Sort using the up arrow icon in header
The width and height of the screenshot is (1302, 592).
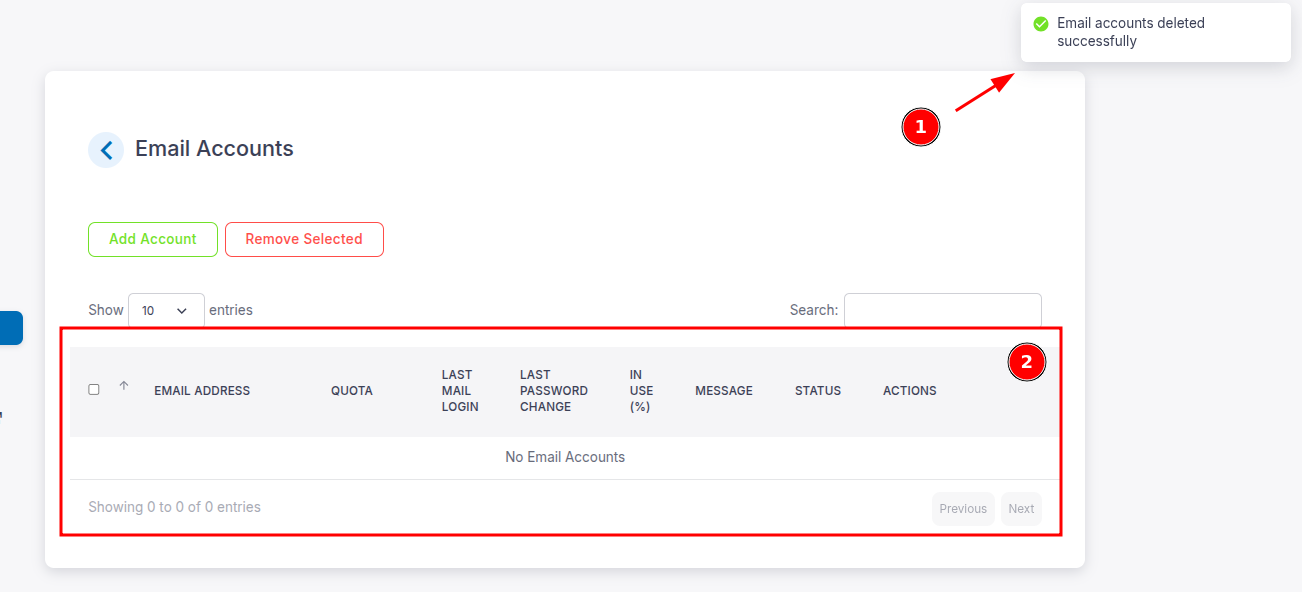[x=124, y=385]
